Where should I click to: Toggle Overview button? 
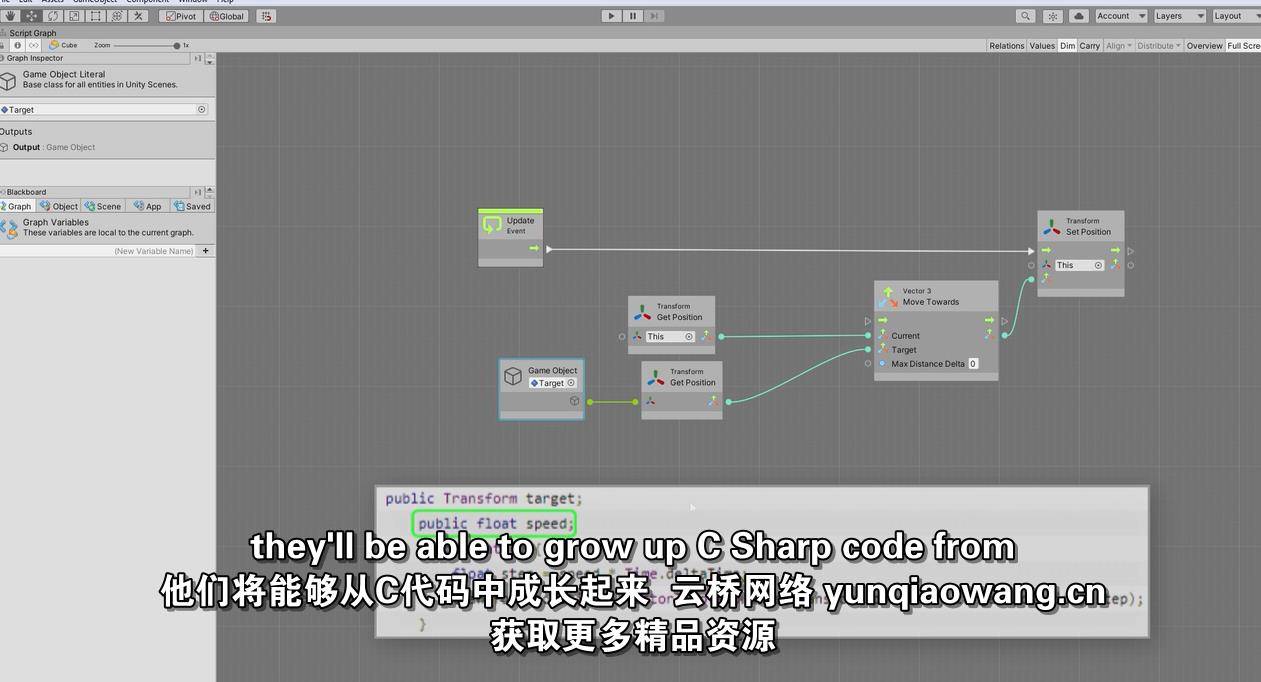(1204, 46)
